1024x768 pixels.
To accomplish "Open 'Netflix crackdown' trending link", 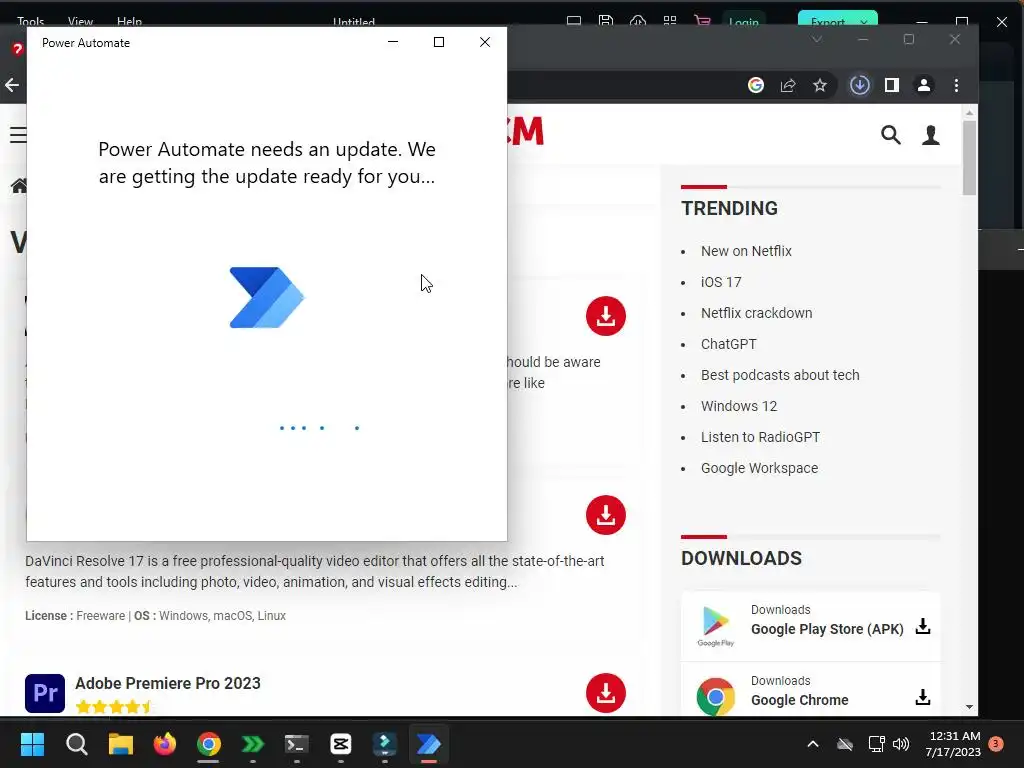I will (x=756, y=313).
